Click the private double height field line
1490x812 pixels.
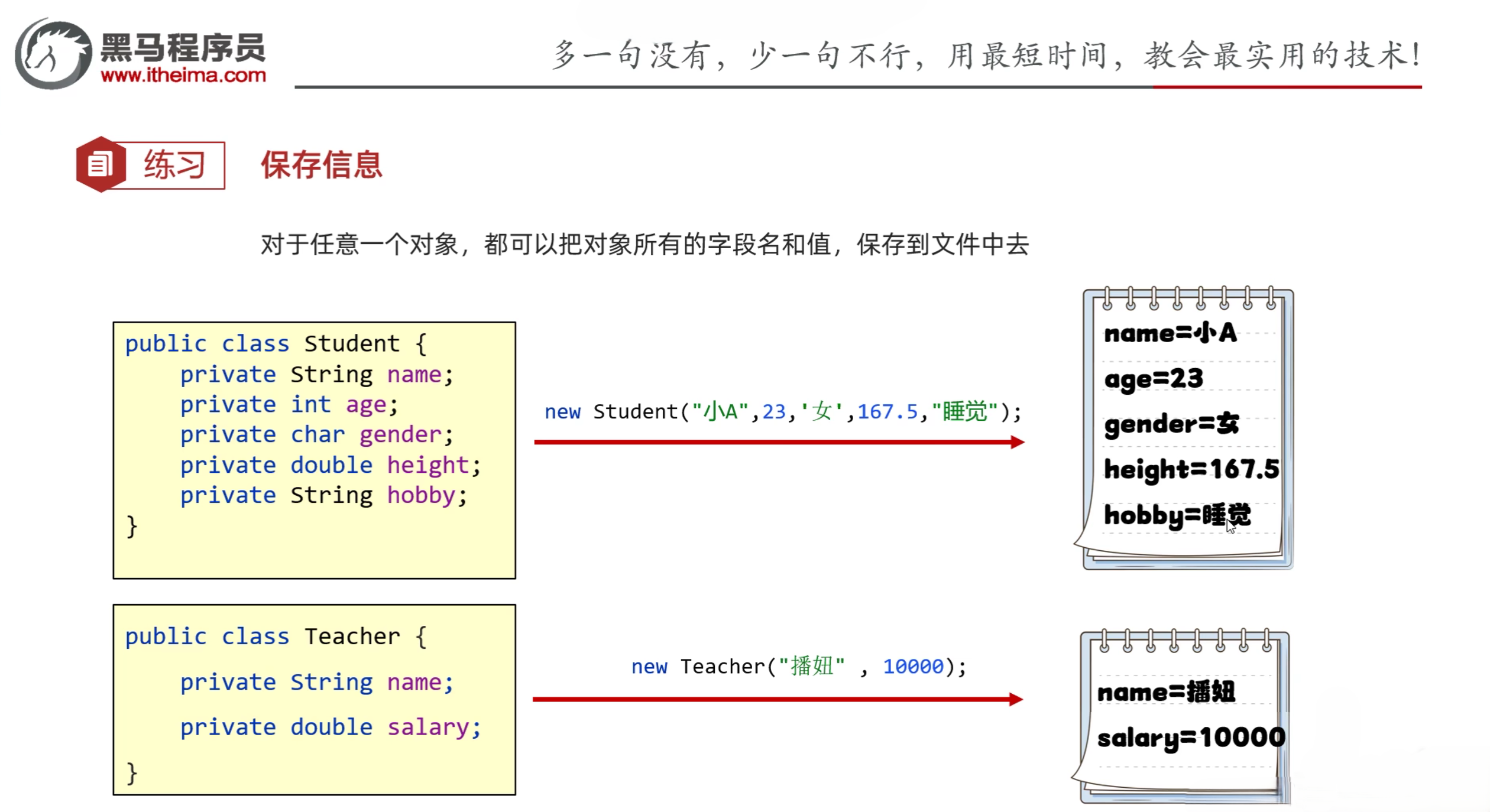[330, 465]
